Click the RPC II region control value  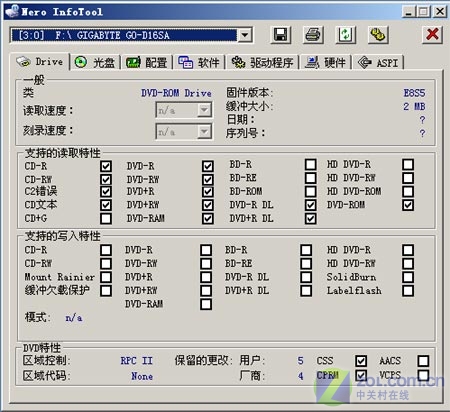coord(136,360)
